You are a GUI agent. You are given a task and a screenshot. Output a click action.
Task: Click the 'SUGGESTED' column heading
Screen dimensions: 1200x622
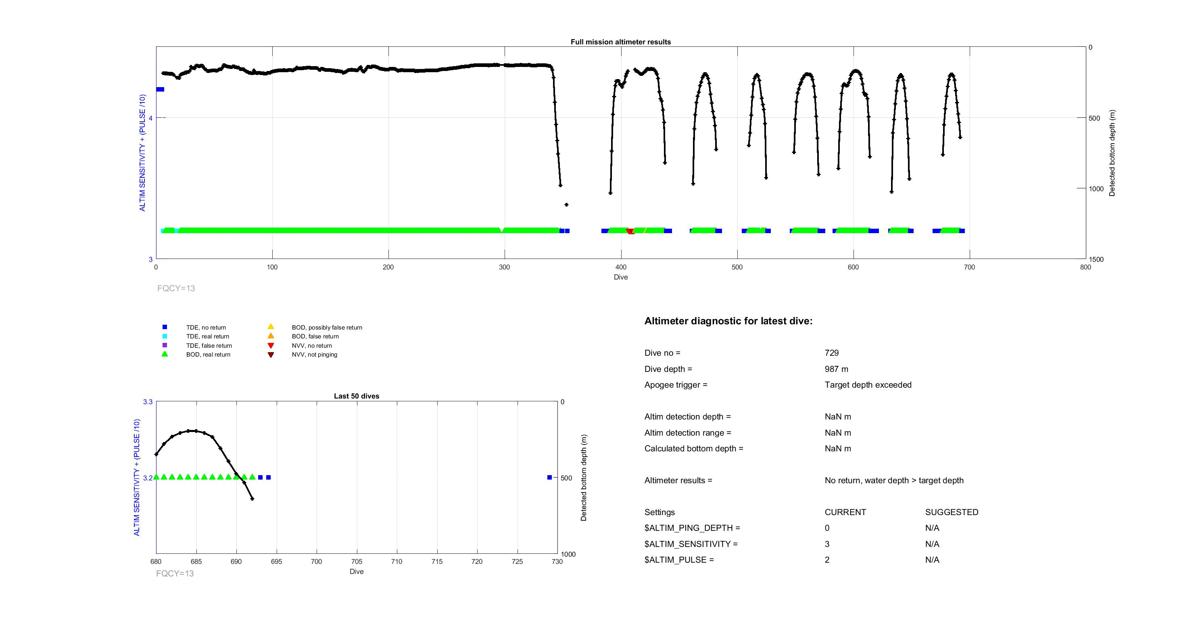click(952, 512)
